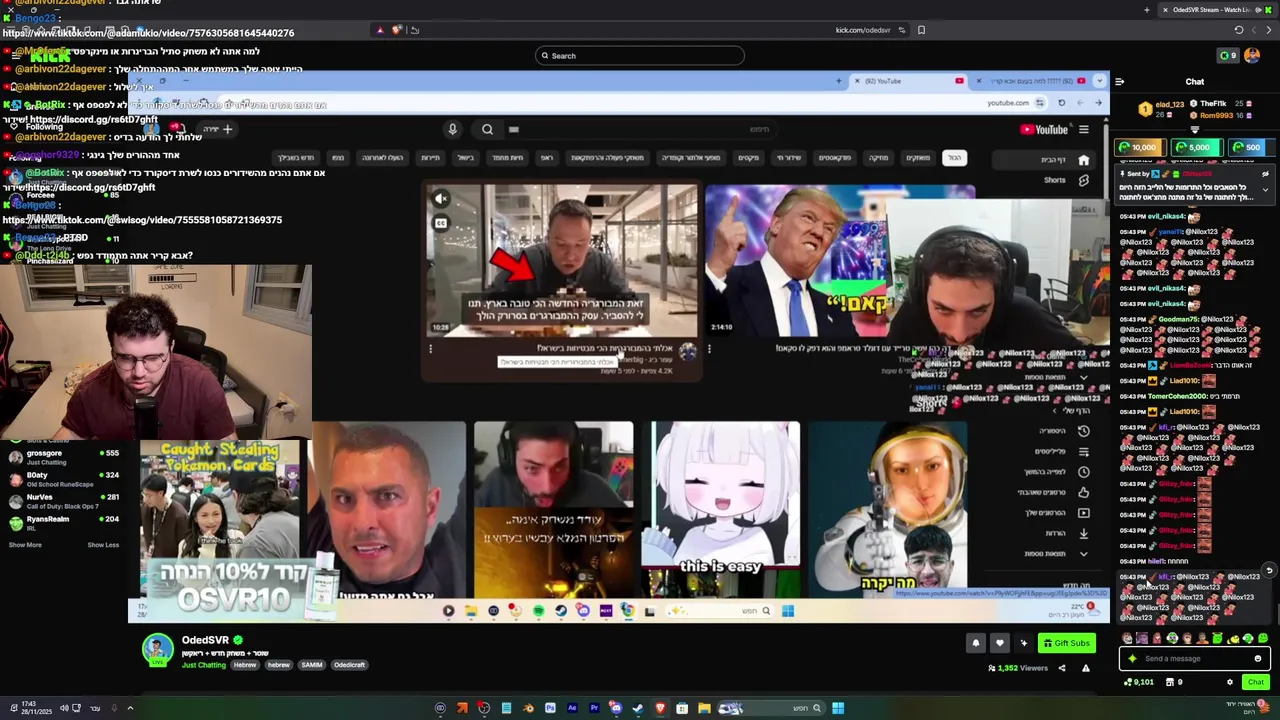Select the 'ראפ' YouTube filter chip
This screenshot has width=1280, height=720.
click(x=546, y=157)
